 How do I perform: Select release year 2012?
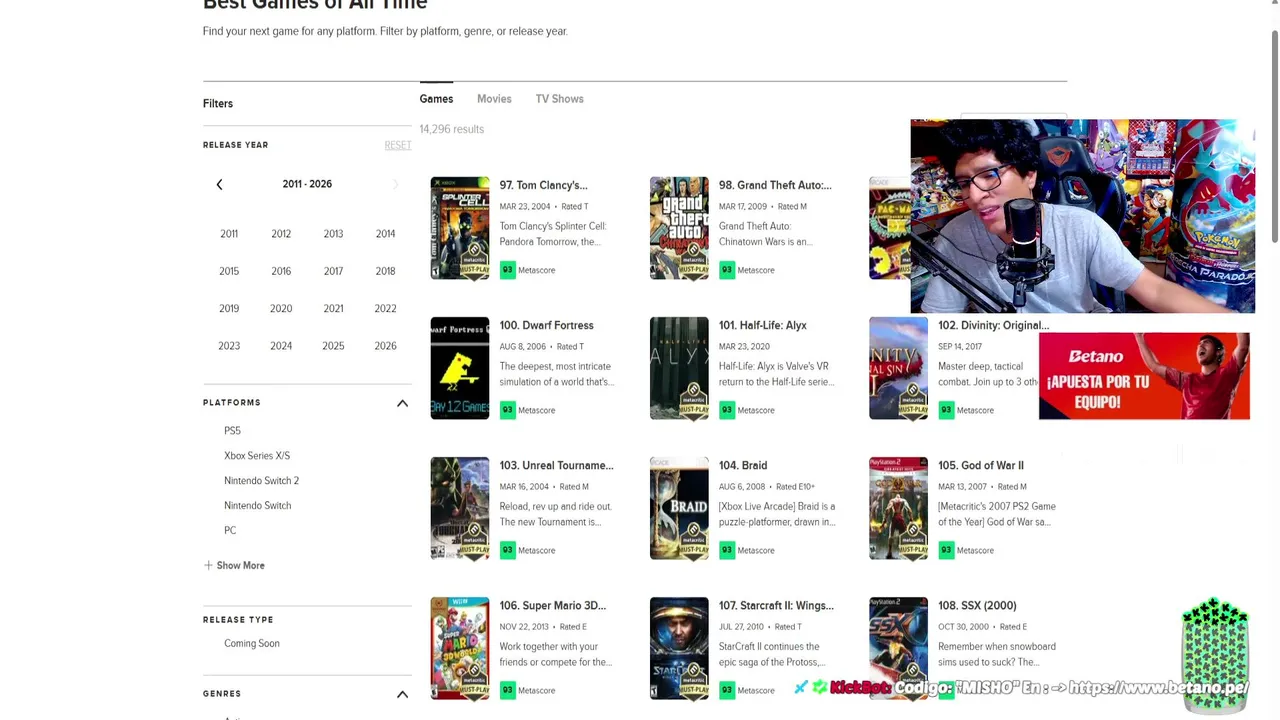(281, 234)
